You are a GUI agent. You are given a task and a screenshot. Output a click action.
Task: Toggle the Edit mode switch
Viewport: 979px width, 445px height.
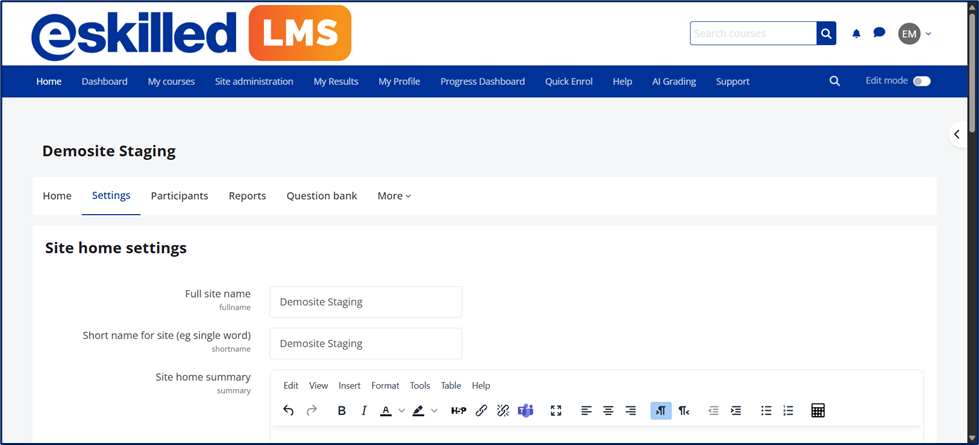(921, 81)
